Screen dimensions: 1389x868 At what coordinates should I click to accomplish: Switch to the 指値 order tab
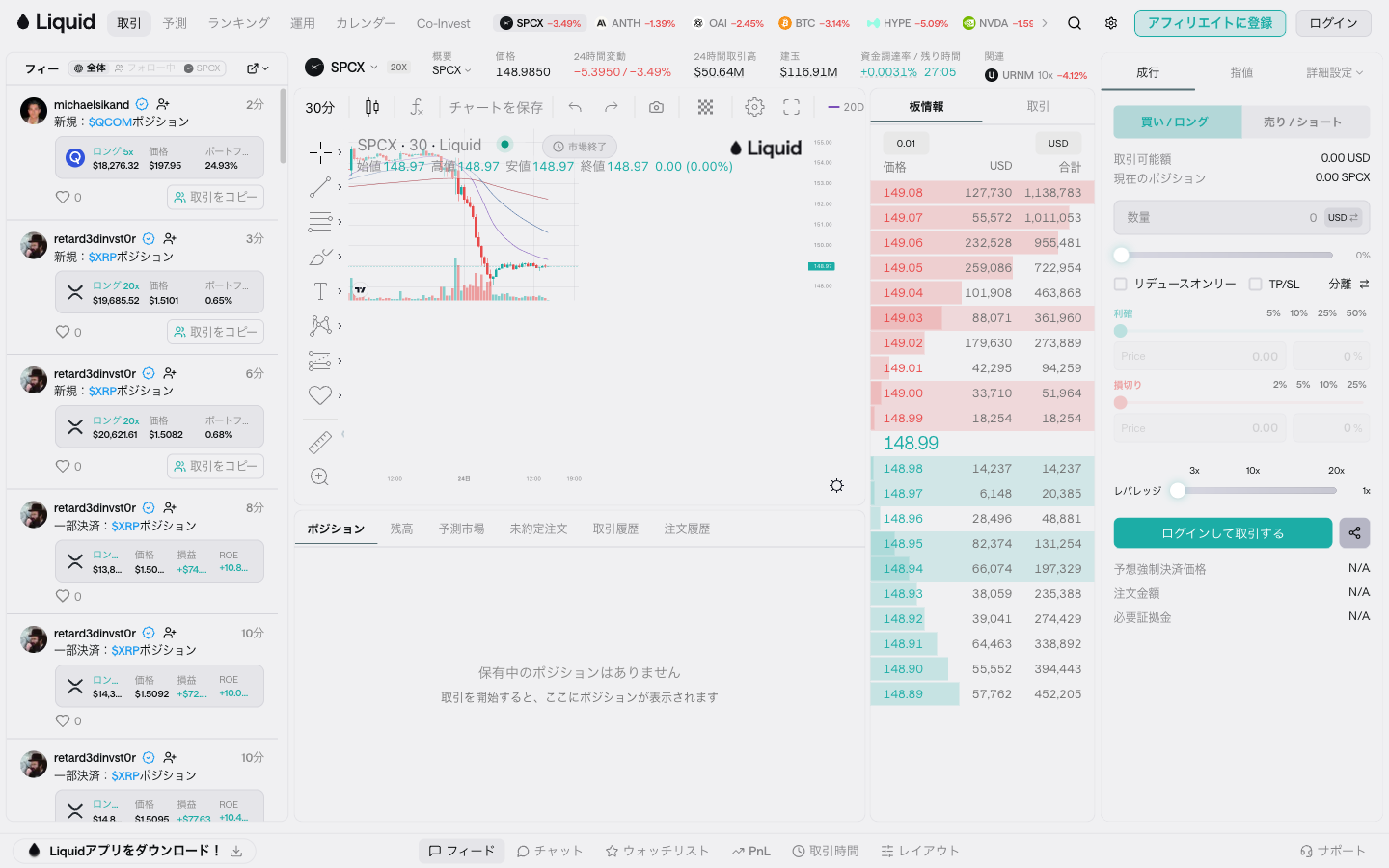tap(1242, 72)
